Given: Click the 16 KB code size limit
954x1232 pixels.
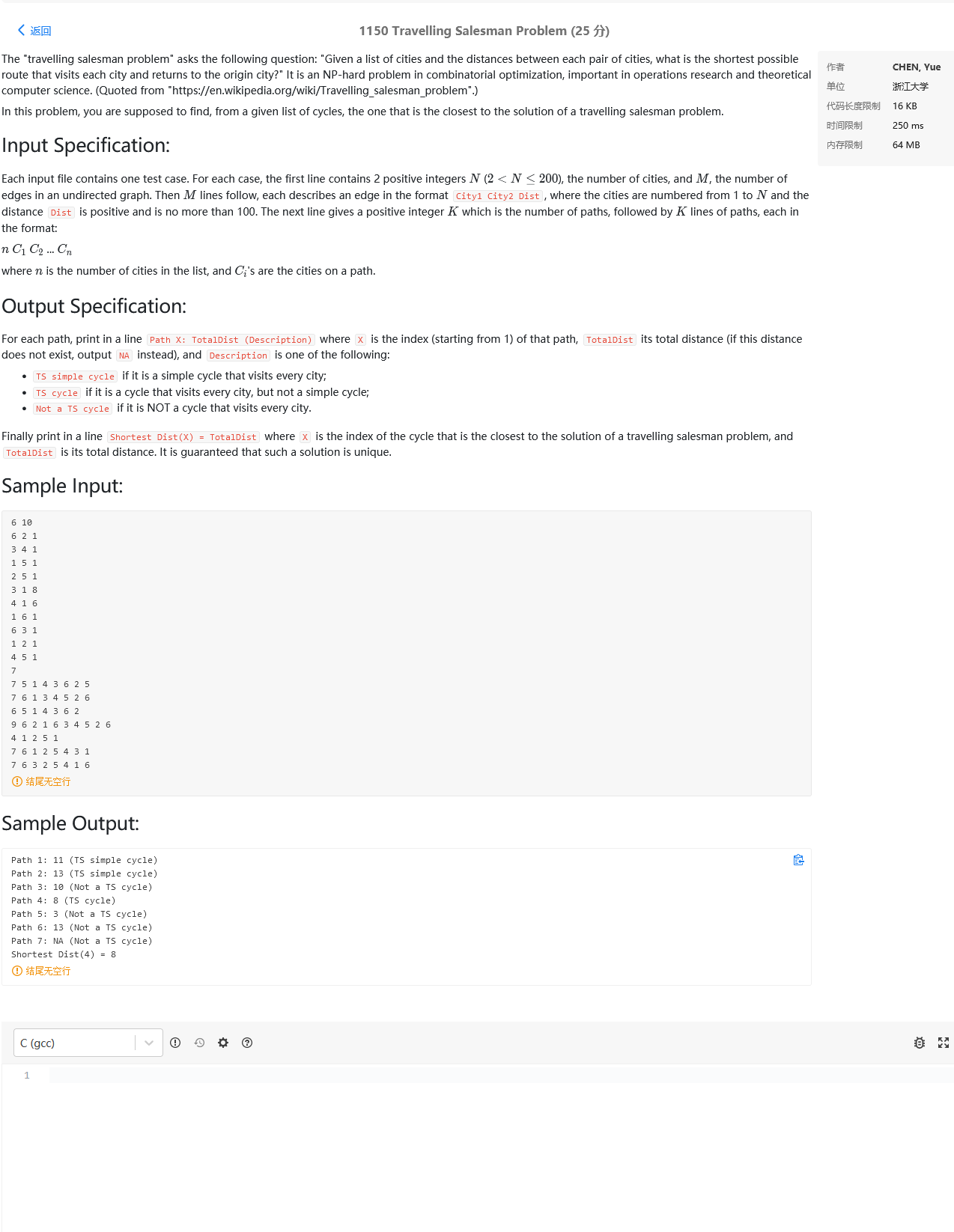Looking at the screenshot, I should [905, 106].
